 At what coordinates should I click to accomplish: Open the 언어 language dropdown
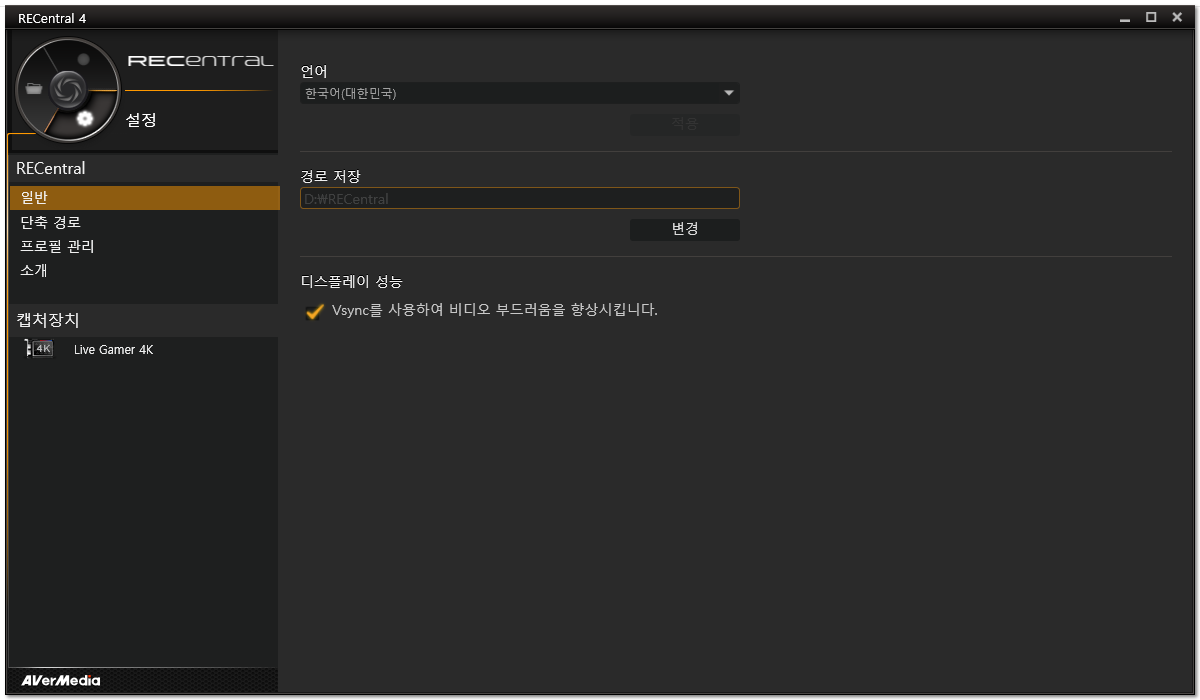click(x=520, y=93)
